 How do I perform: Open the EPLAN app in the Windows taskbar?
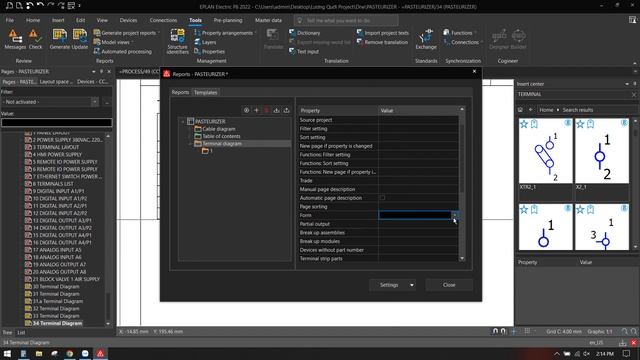100,353
